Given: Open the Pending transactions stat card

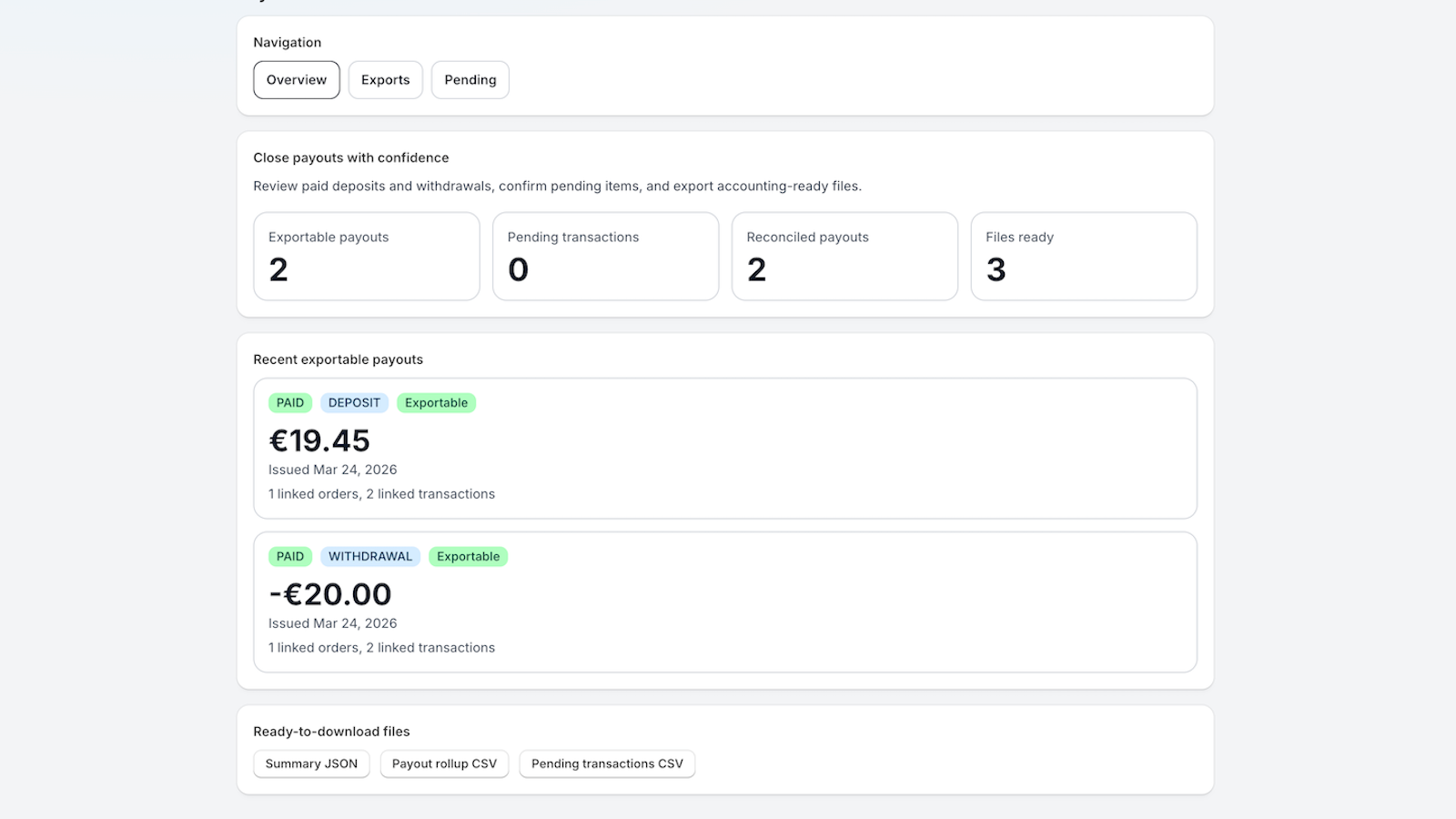Looking at the screenshot, I should 606,257.
